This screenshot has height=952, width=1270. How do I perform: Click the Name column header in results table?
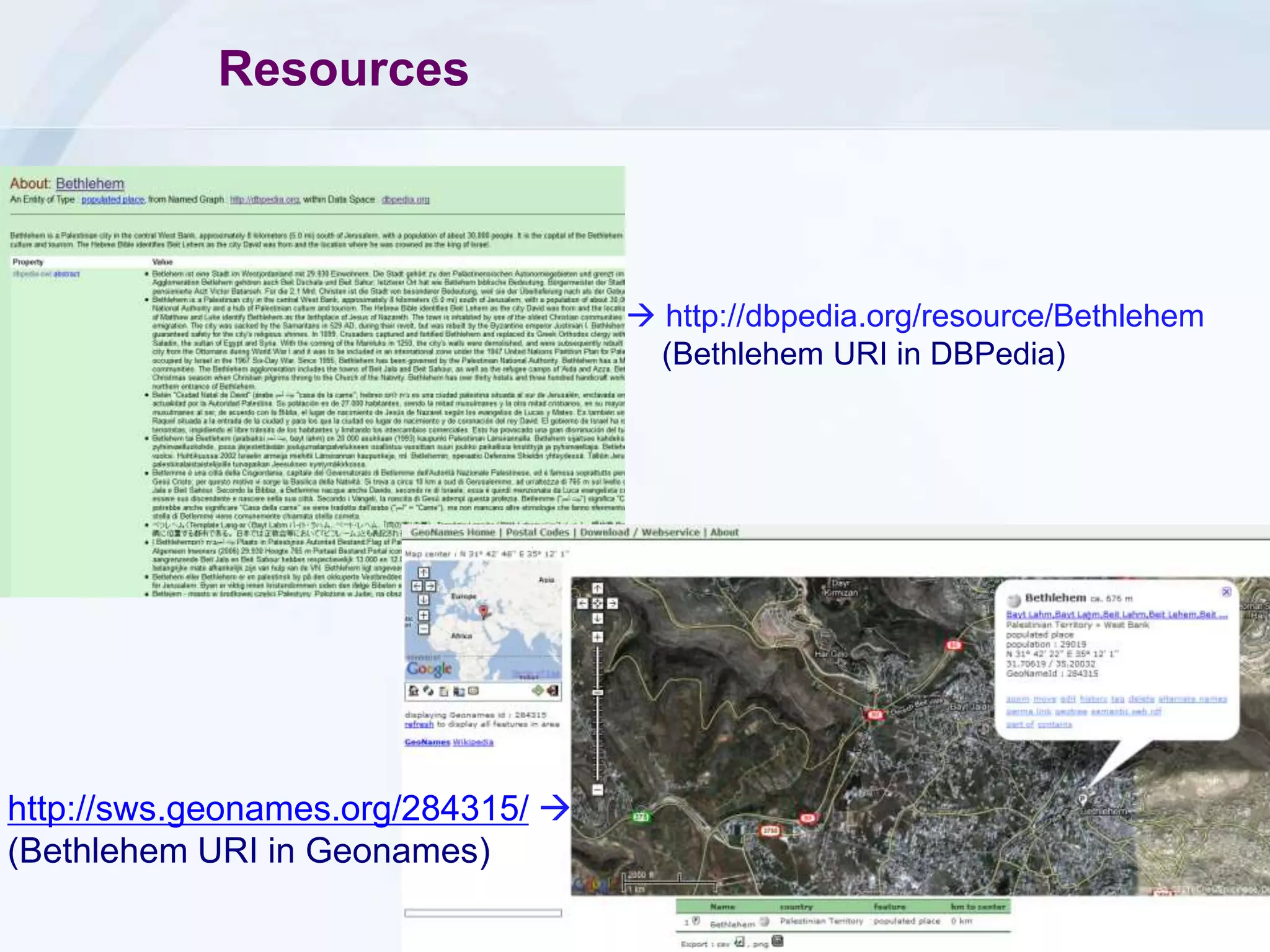coord(722,907)
